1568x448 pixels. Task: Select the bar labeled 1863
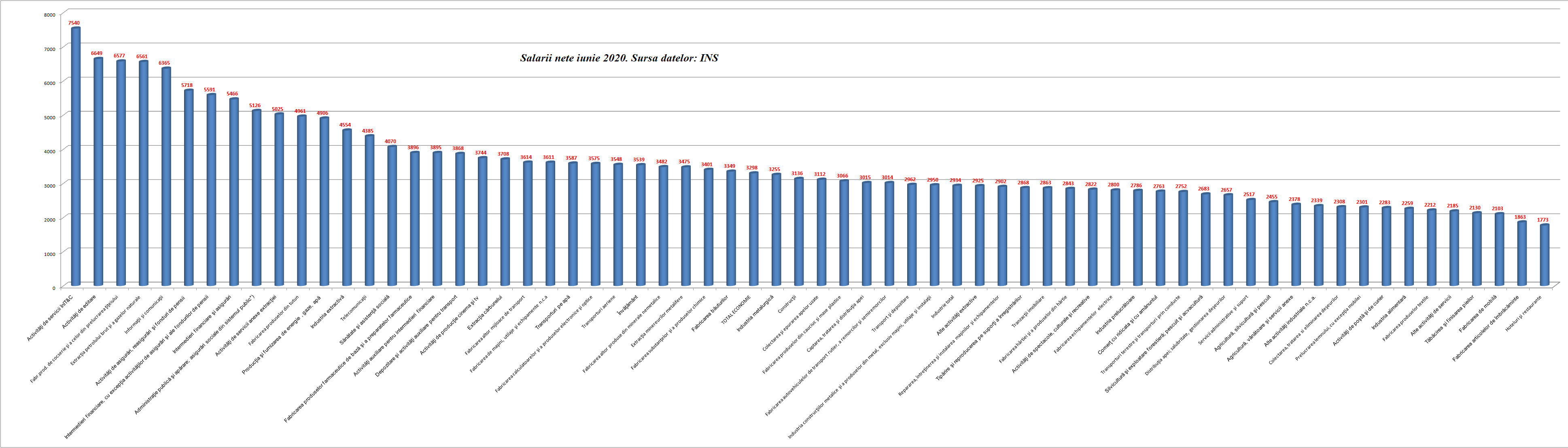coord(1522,253)
